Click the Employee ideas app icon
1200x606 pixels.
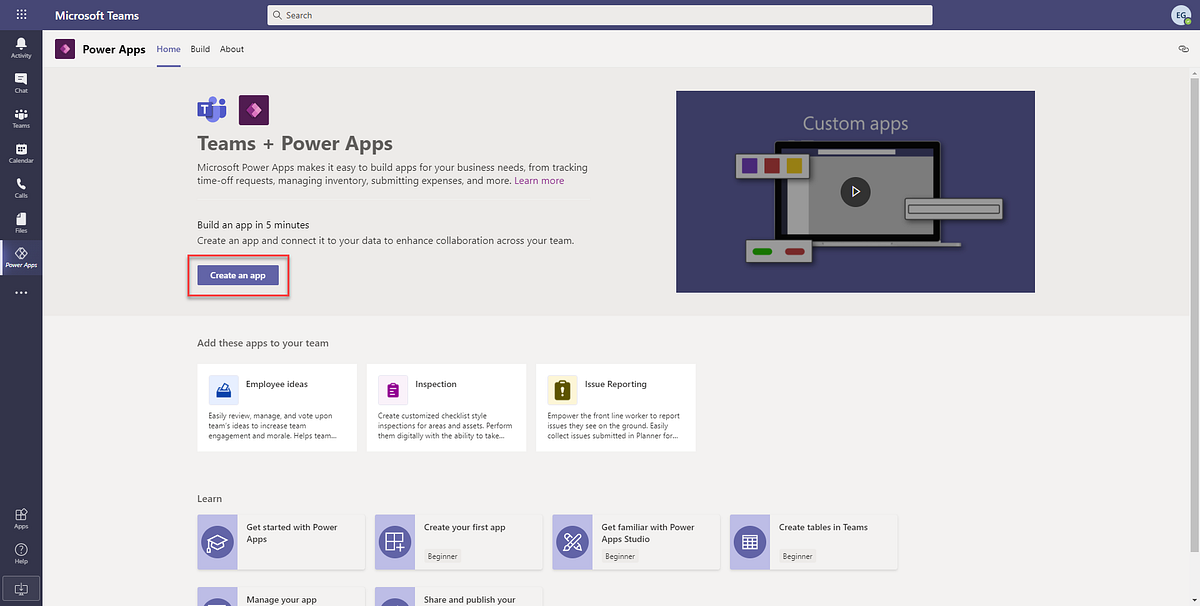tap(223, 389)
